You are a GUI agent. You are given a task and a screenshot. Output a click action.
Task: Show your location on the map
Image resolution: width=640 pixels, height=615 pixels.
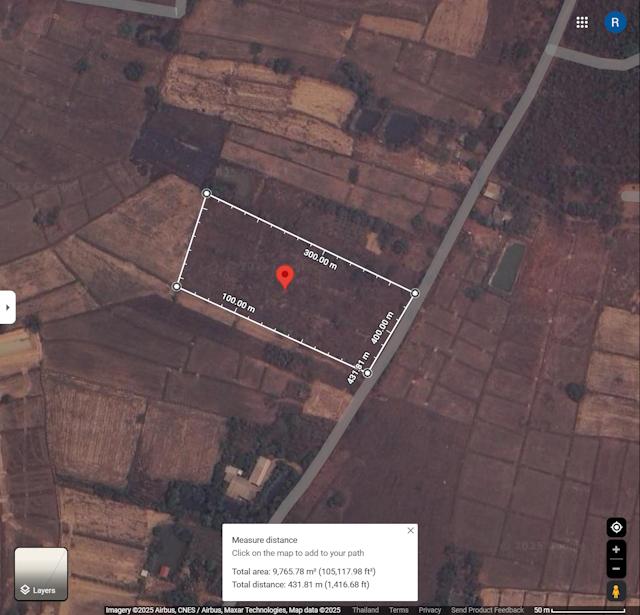(x=616, y=527)
